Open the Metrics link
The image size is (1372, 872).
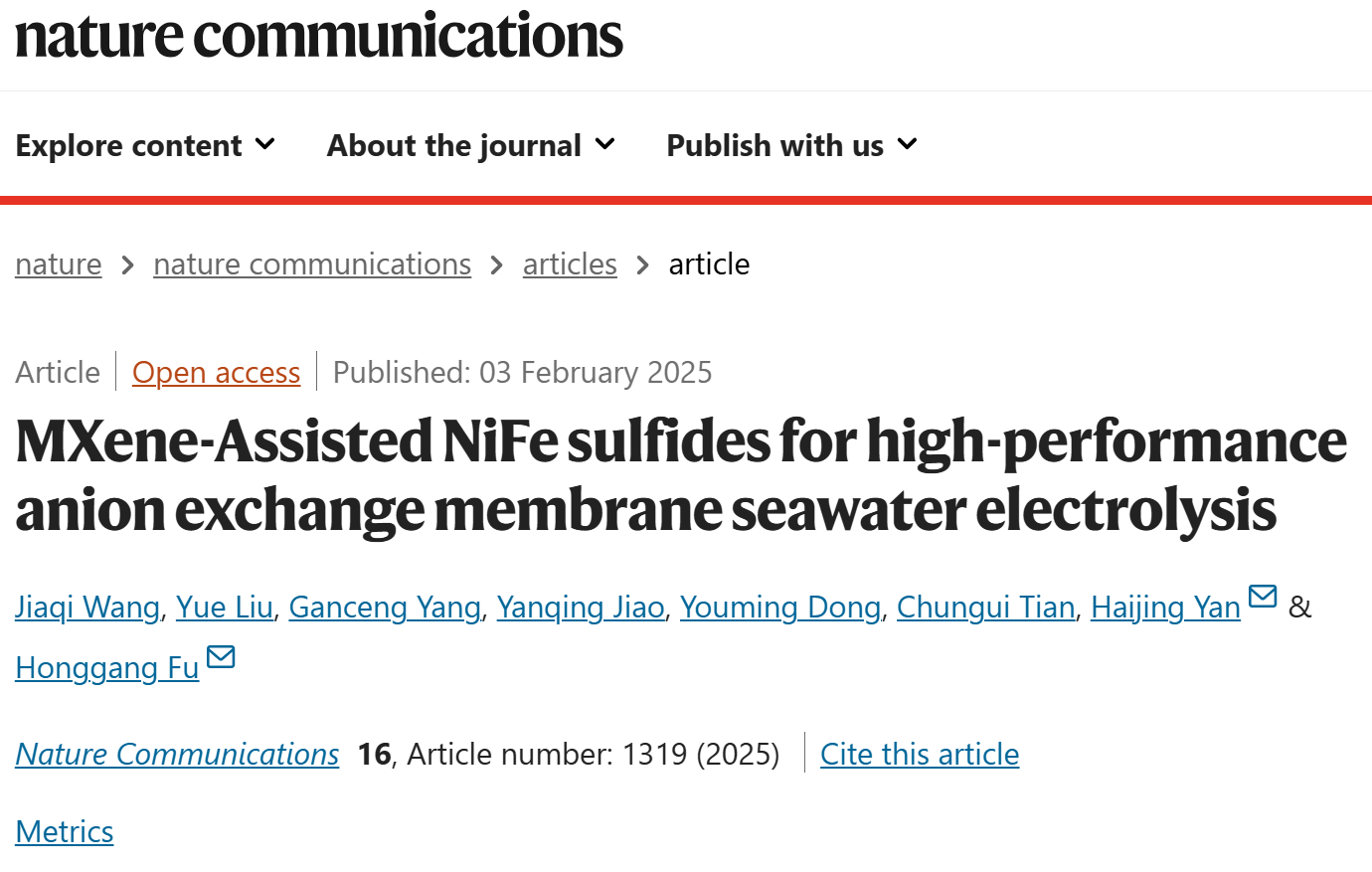coord(65,832)
